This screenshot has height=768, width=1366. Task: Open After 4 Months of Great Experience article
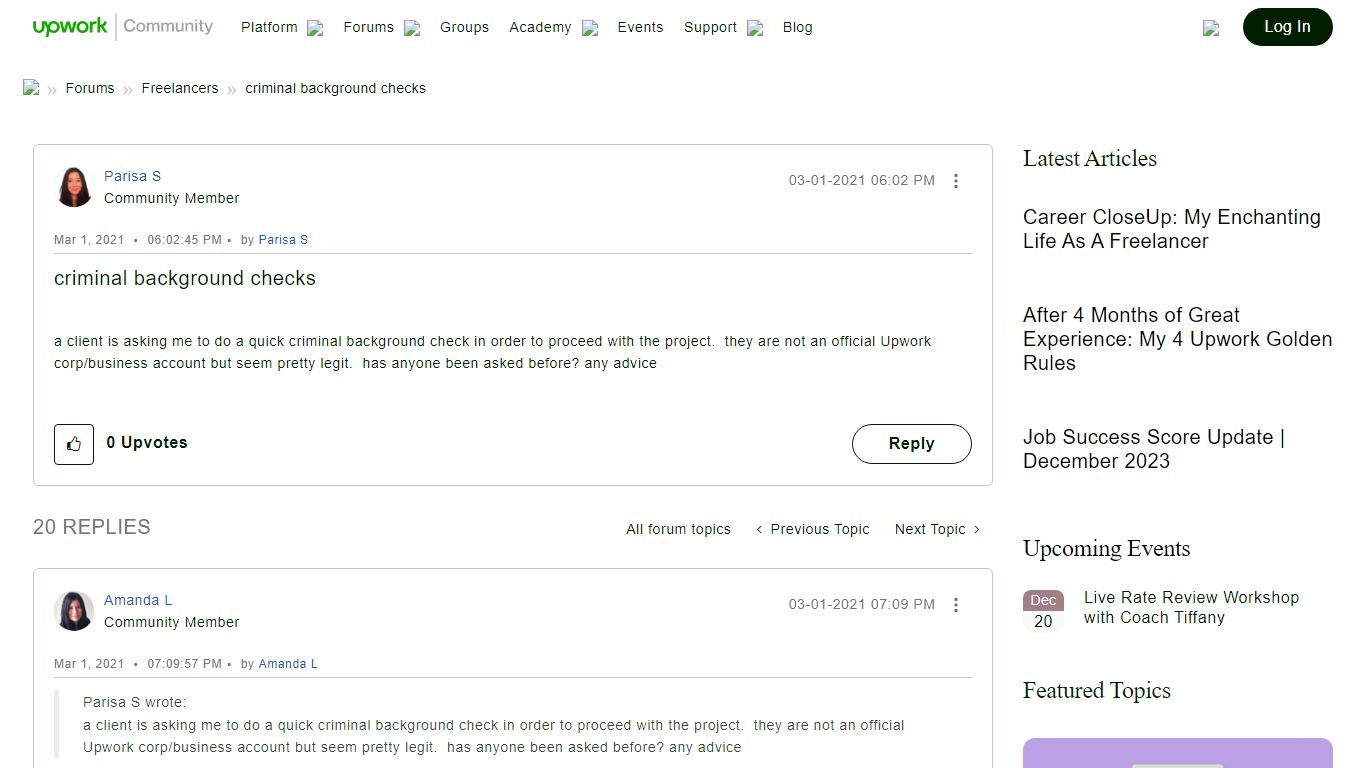[x=1177, y=339]
